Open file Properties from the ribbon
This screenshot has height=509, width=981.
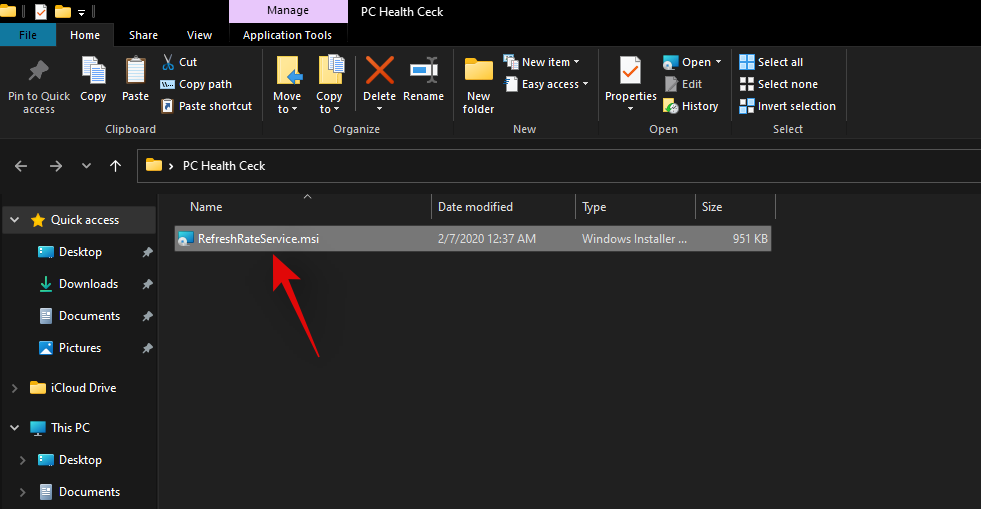[630, 72]
